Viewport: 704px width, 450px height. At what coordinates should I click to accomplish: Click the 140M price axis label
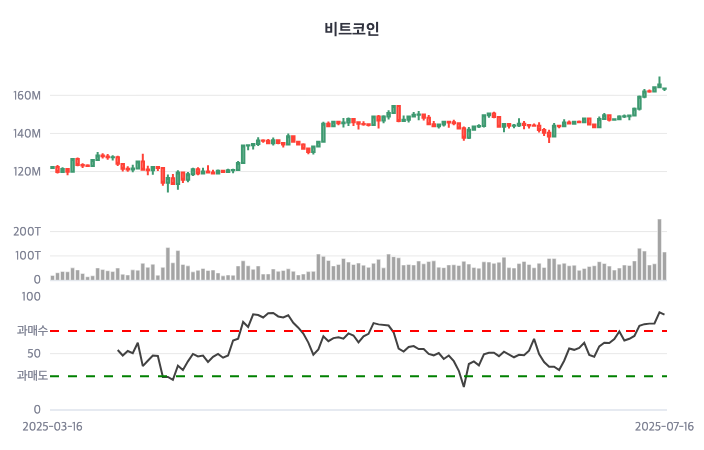click(x=27, y=134)
